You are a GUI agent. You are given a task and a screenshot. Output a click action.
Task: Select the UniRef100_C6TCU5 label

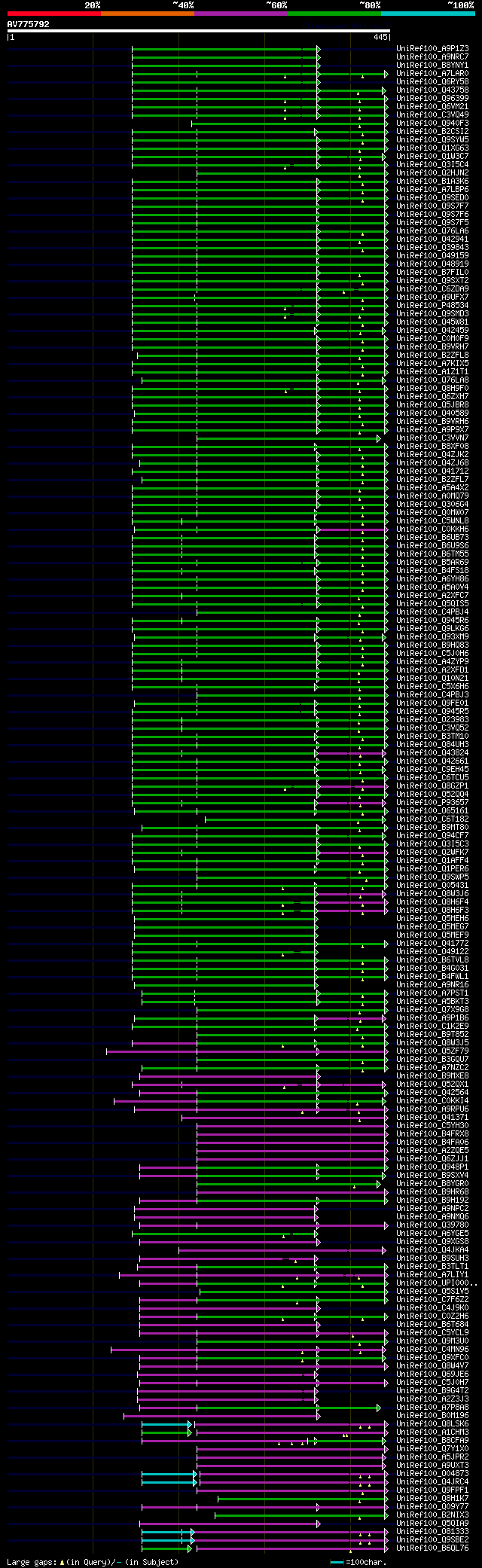pos(432,777)
